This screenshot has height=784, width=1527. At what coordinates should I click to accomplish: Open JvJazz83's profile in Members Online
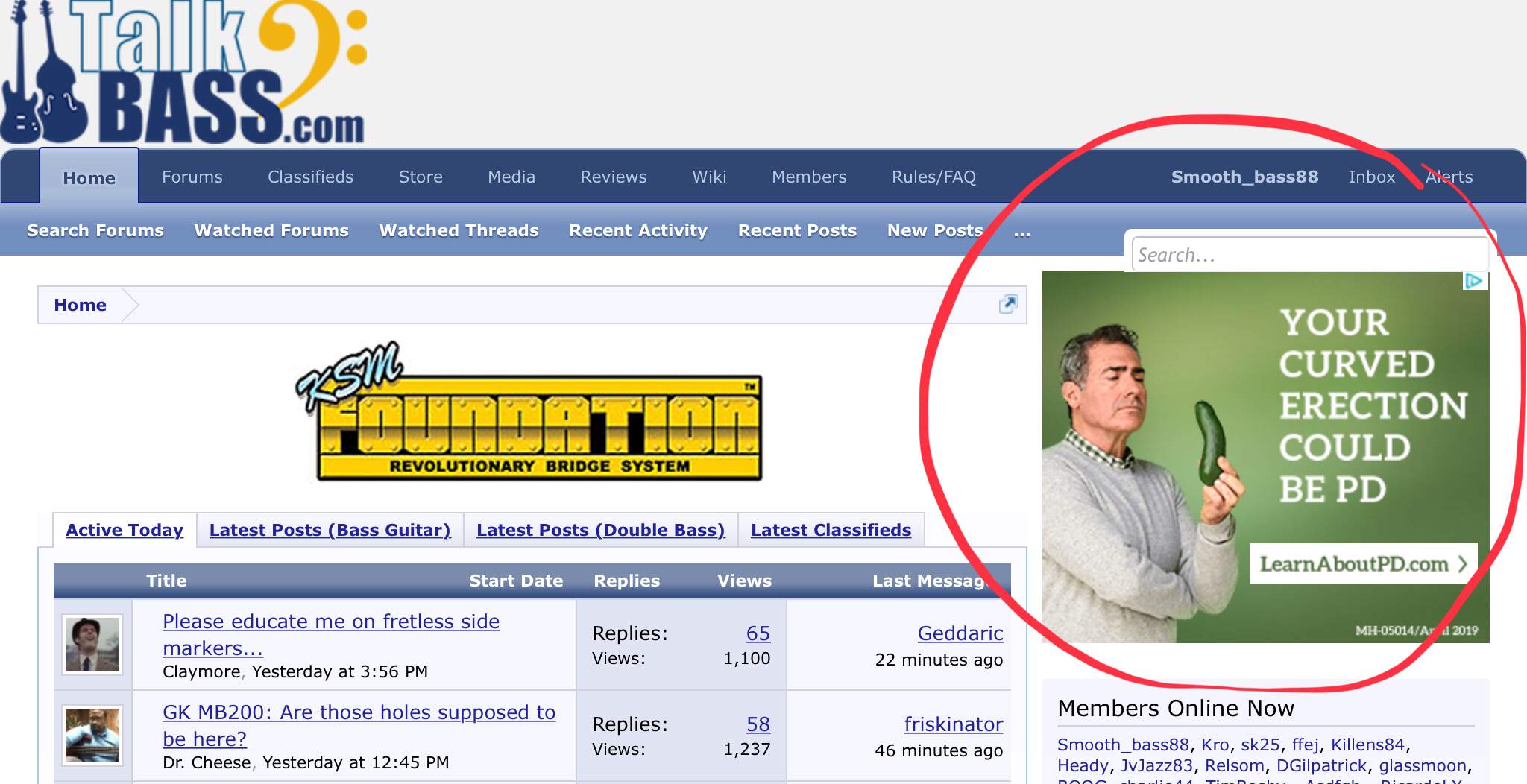coord(1156,765)
